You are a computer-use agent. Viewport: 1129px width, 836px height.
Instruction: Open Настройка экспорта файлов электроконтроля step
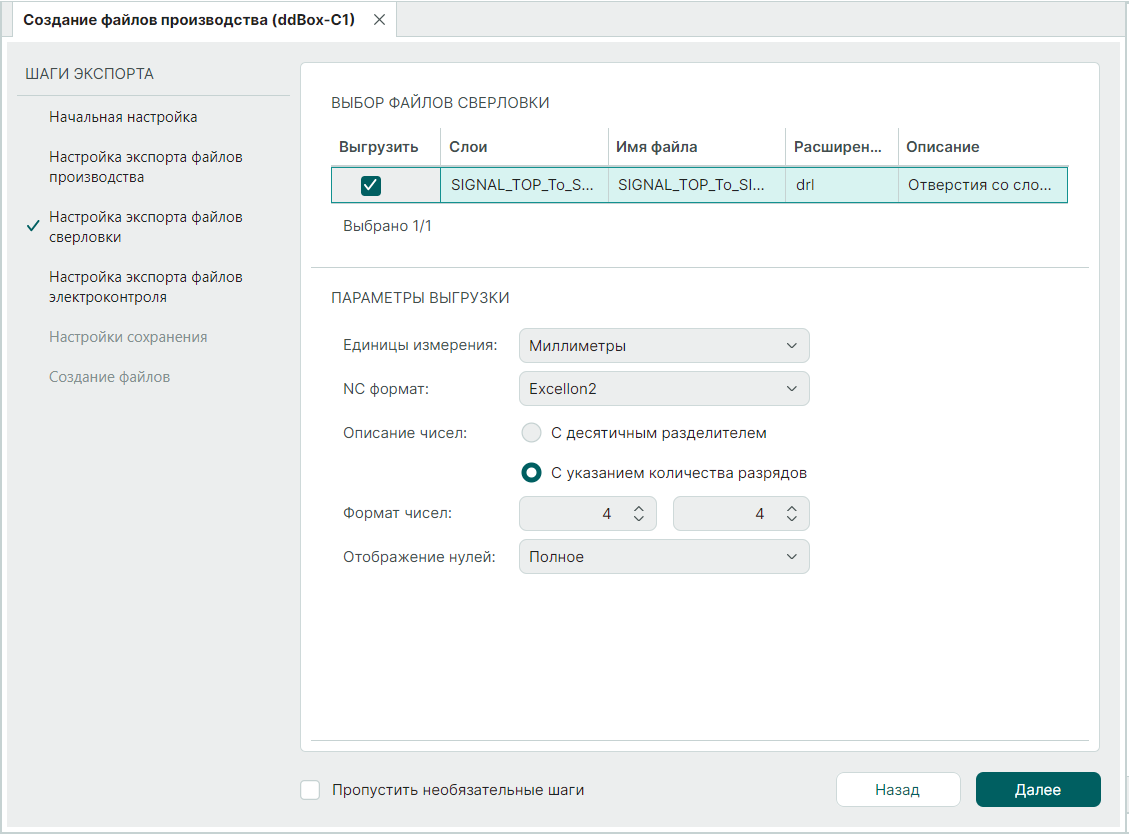coord(145,287)
